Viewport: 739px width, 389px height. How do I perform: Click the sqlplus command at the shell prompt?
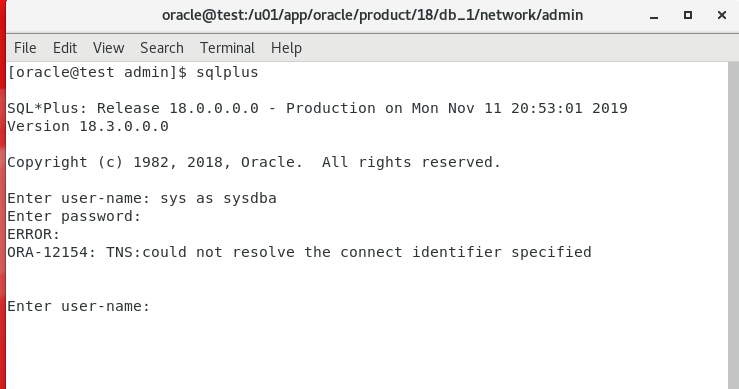(227, 72)
